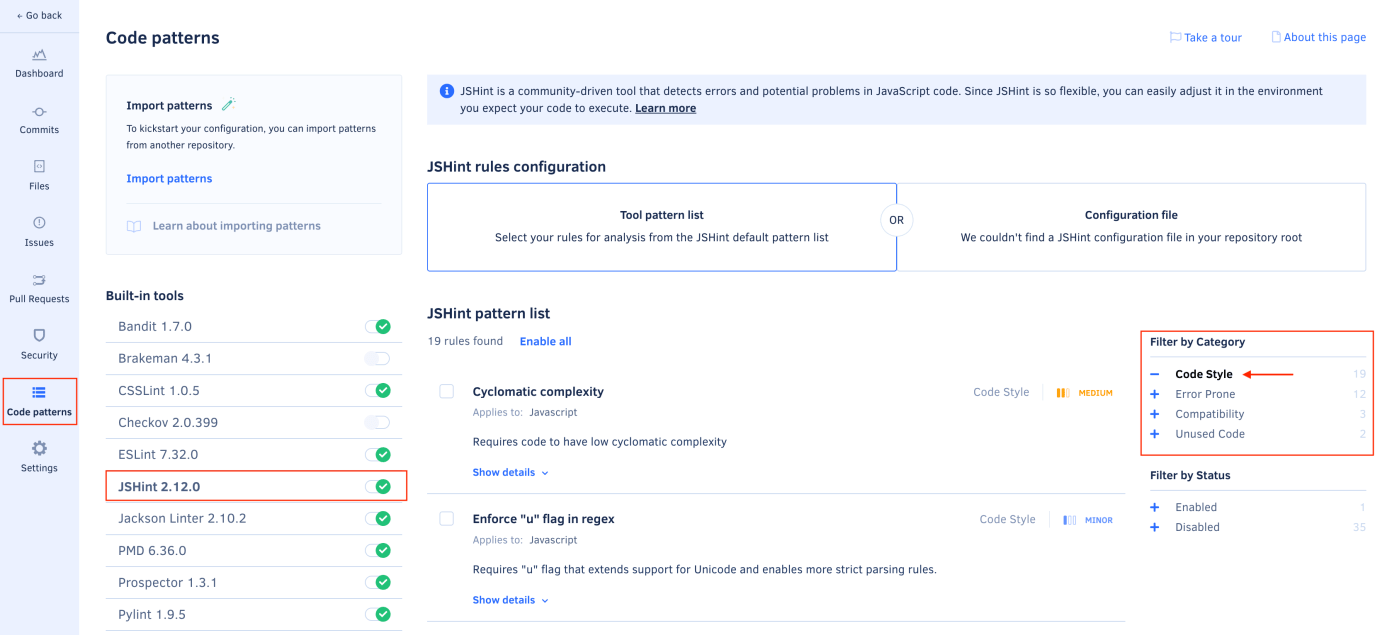This screenshot has height=635, width=1392.
Task: Click the Enable all link
Action: [545, 341]
